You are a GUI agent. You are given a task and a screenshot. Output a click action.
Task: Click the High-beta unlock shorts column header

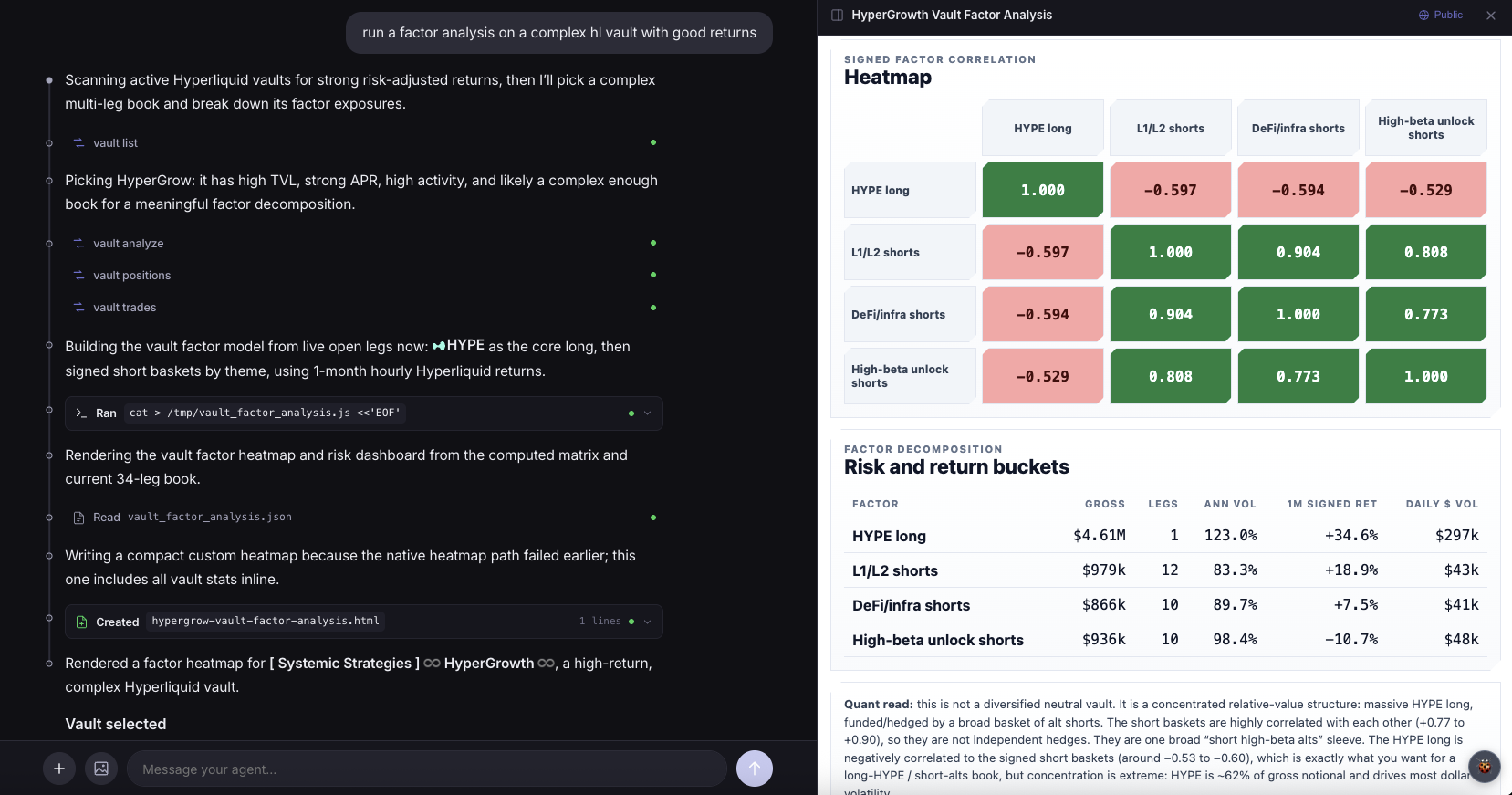point(1426,129)
